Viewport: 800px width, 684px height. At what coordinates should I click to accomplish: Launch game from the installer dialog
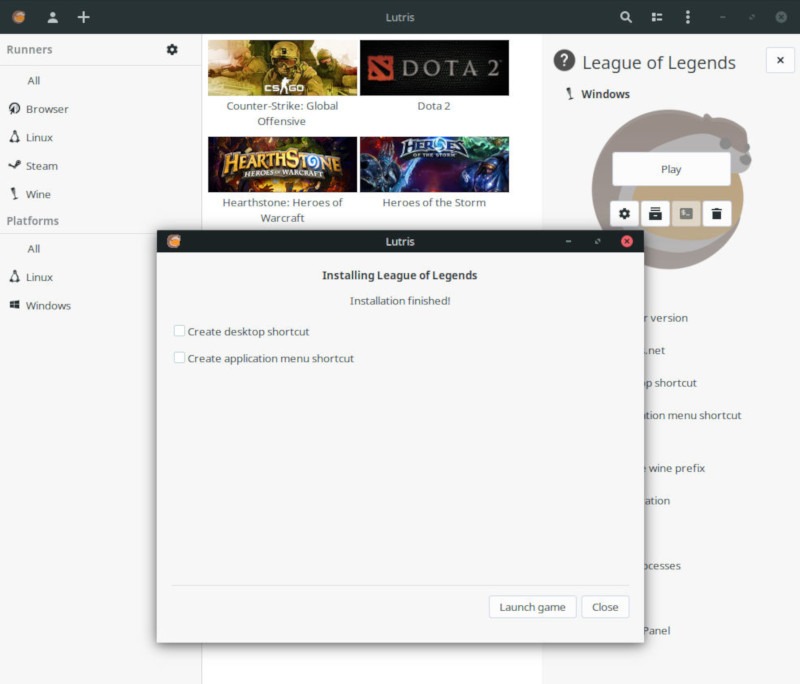point(532,607)
